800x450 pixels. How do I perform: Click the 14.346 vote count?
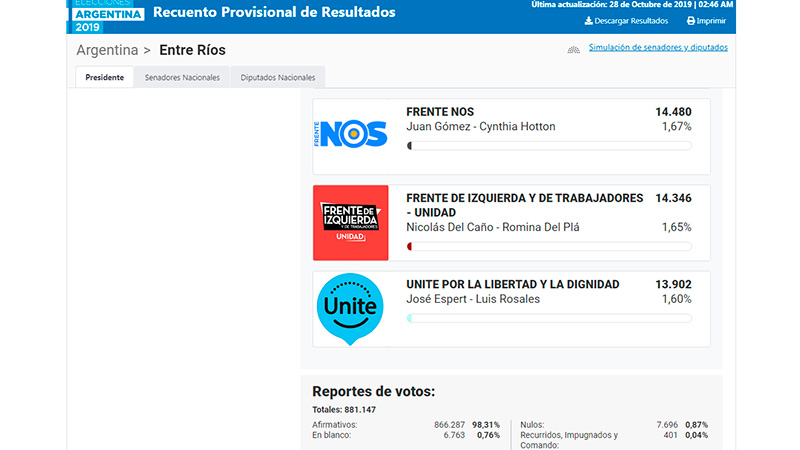click(x=673, y=198)
